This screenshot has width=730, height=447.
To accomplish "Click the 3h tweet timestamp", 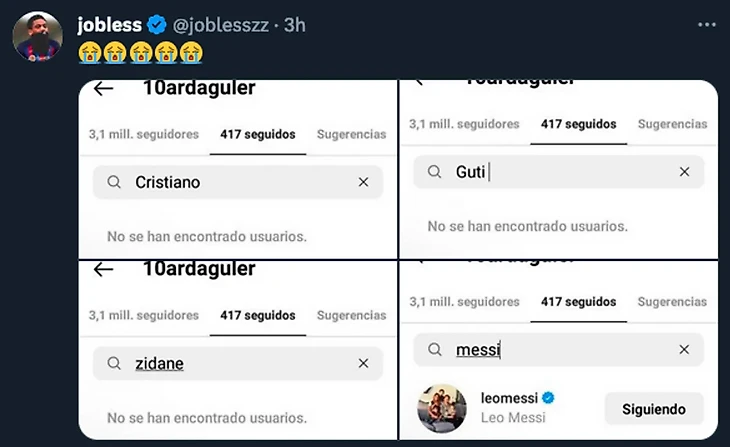I will (294, 25).
